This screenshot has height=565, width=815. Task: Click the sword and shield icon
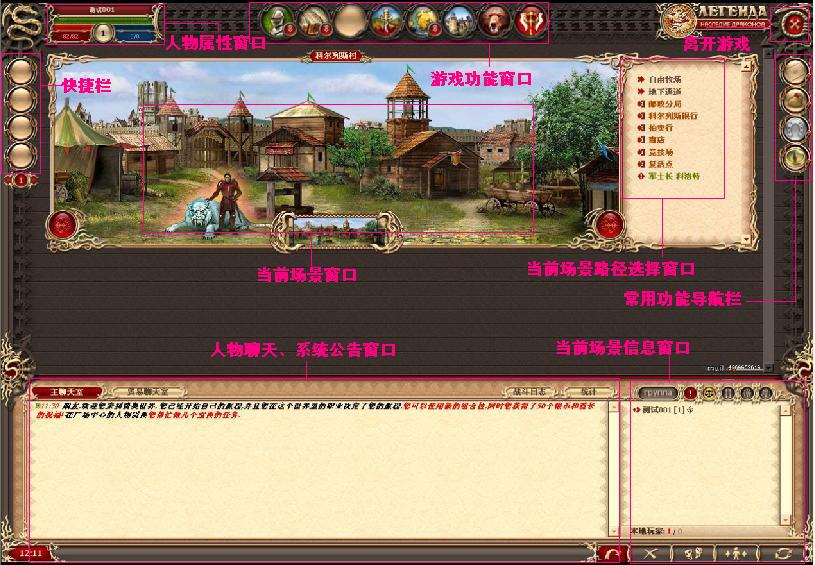pyautogui.click(x=385, y=21)
